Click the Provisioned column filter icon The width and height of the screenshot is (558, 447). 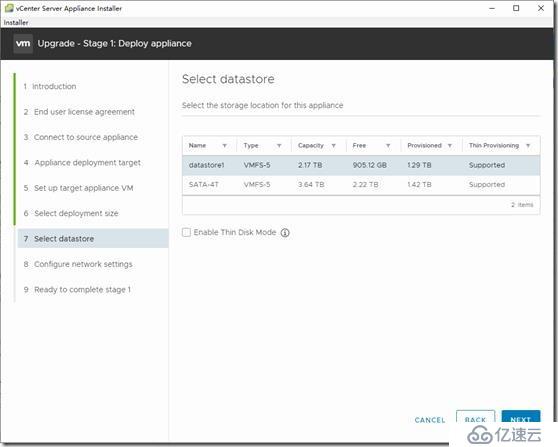click(x=450, y=146)
